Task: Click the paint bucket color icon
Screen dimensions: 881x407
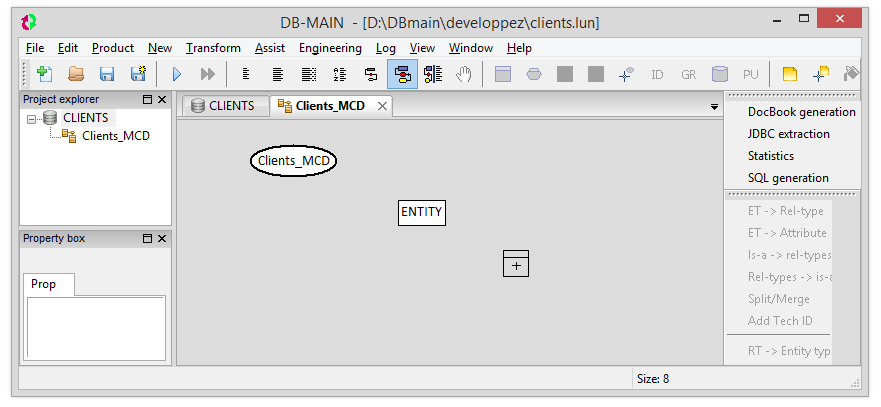Action: [852, 74]
